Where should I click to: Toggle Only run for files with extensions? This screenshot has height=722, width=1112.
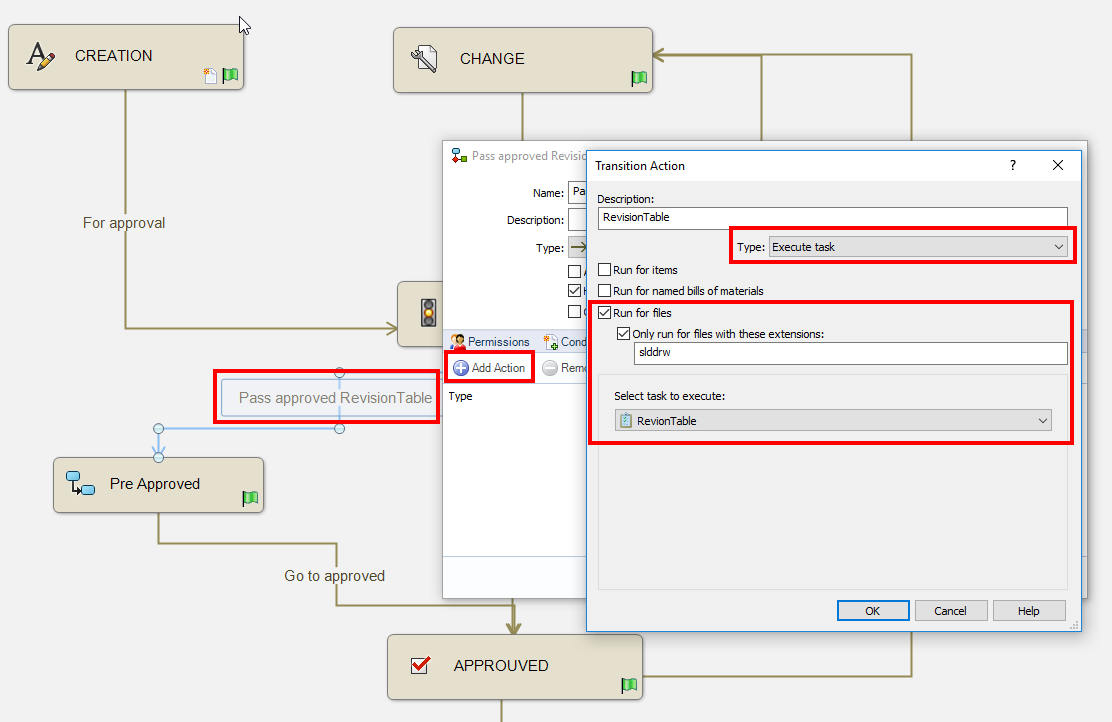pyautogui.click(x=624, y=333)
